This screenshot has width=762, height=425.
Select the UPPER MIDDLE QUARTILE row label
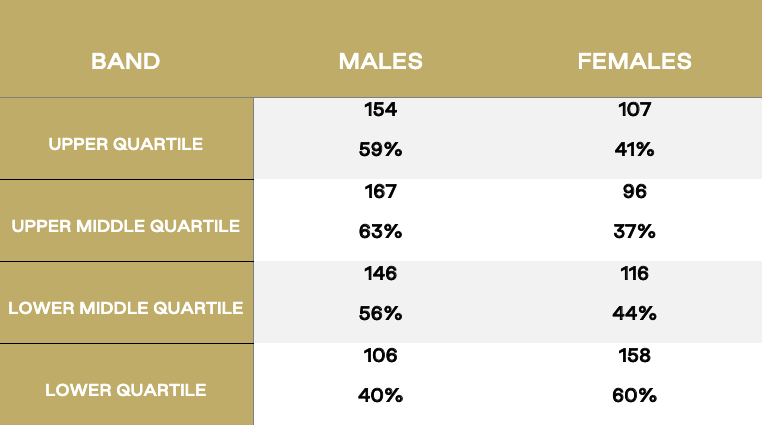[x=125, y=226]
